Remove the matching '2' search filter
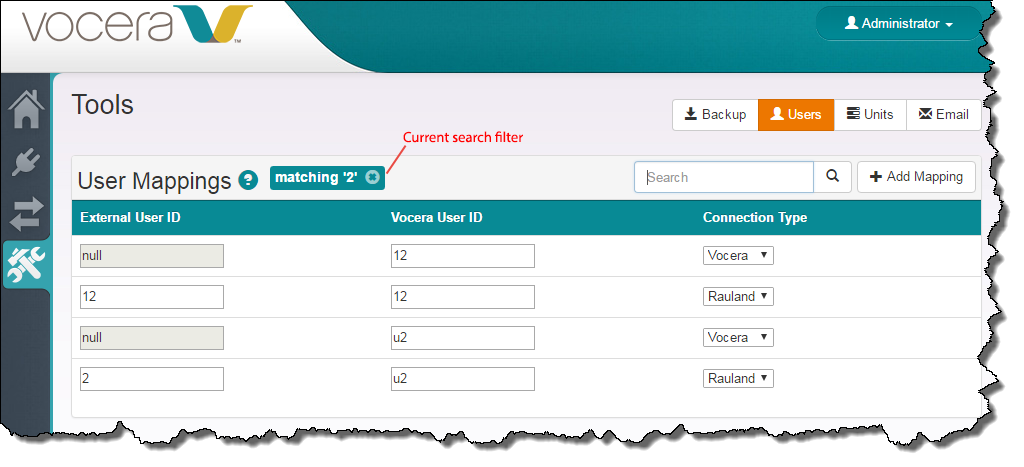Viewport: 1024px width, 467px height. click(372, 177)
